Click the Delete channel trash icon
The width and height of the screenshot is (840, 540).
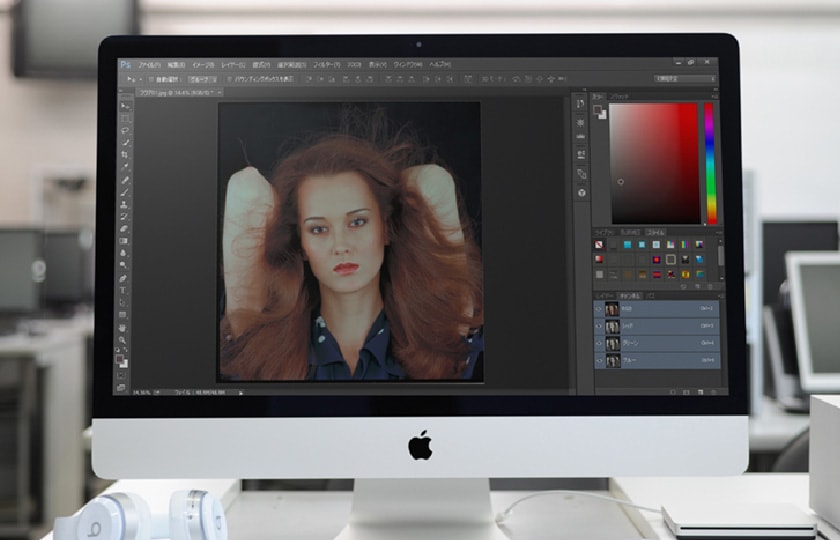pos(713,392)
